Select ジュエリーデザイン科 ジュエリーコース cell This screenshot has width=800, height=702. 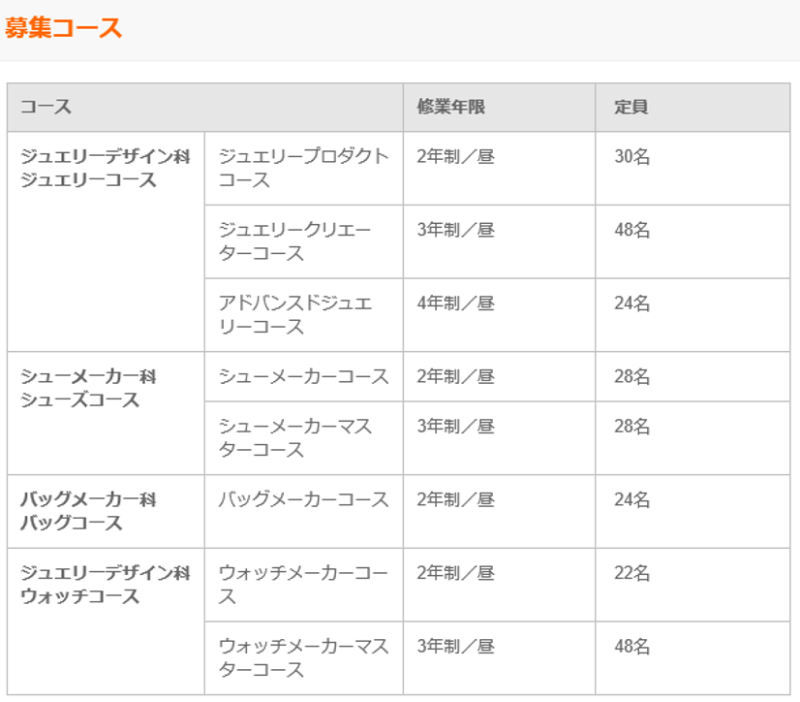pos(106,242)
